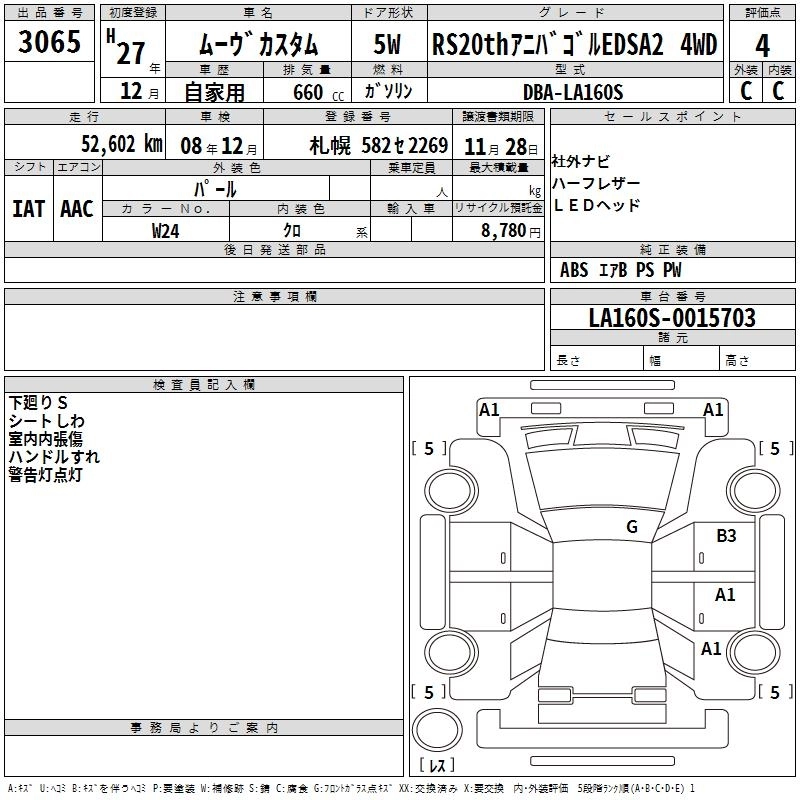Click the interior color クロ
This screenshot has height=800, width=800.
pos(292,231)
